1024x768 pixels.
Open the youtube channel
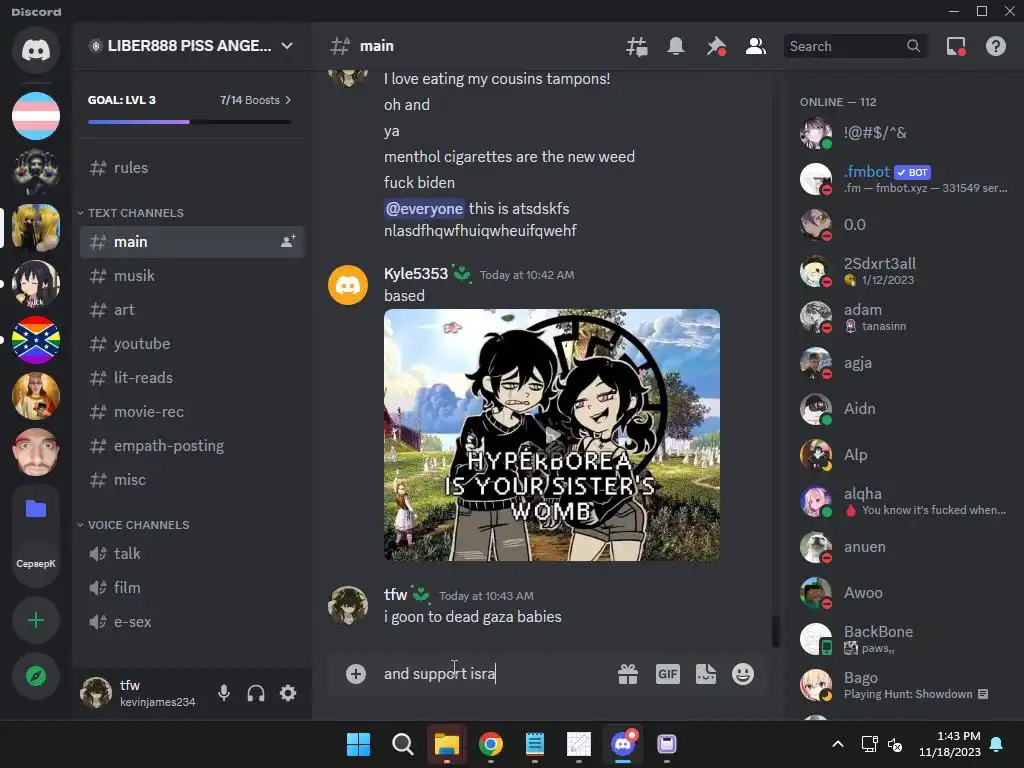192,344
